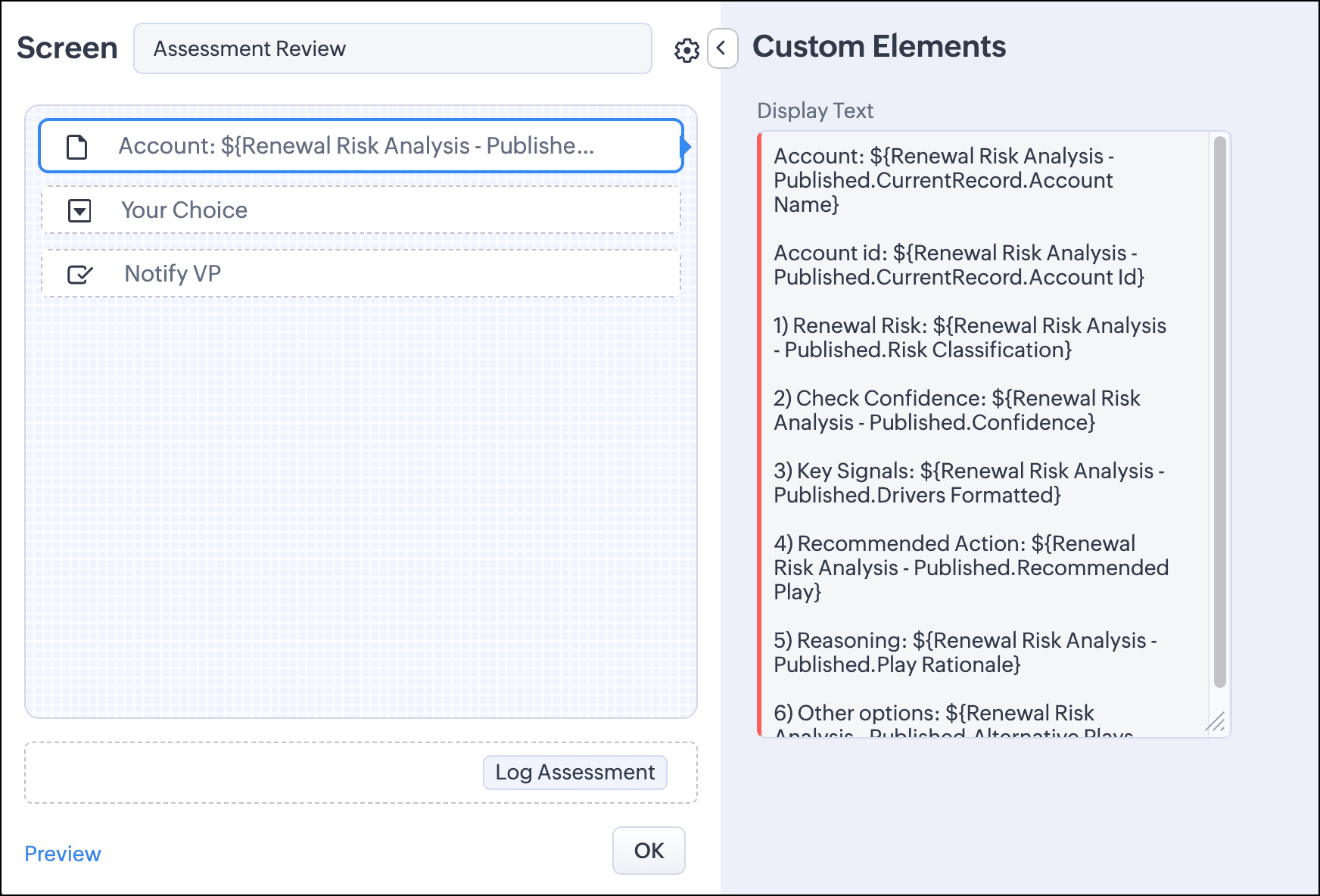Click the dropdown icon beside Your Choice

click(79, 210)
